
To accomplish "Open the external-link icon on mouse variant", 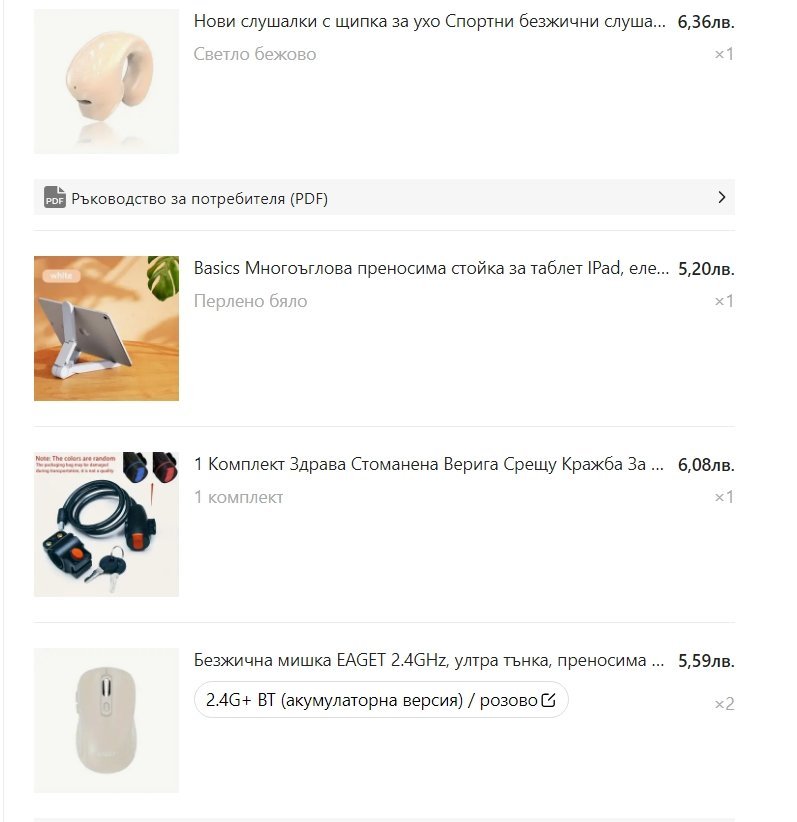I will (x=548, y=700).
